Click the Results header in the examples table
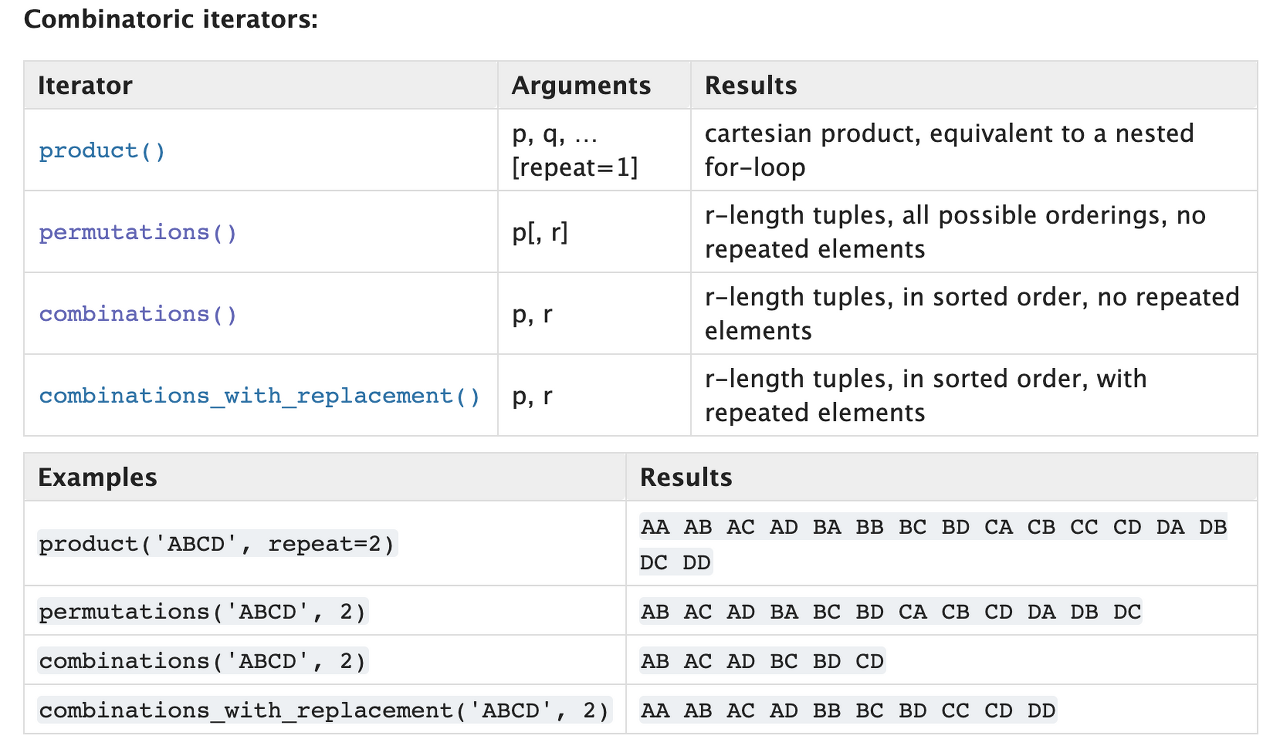 click(x=686, y=477)
